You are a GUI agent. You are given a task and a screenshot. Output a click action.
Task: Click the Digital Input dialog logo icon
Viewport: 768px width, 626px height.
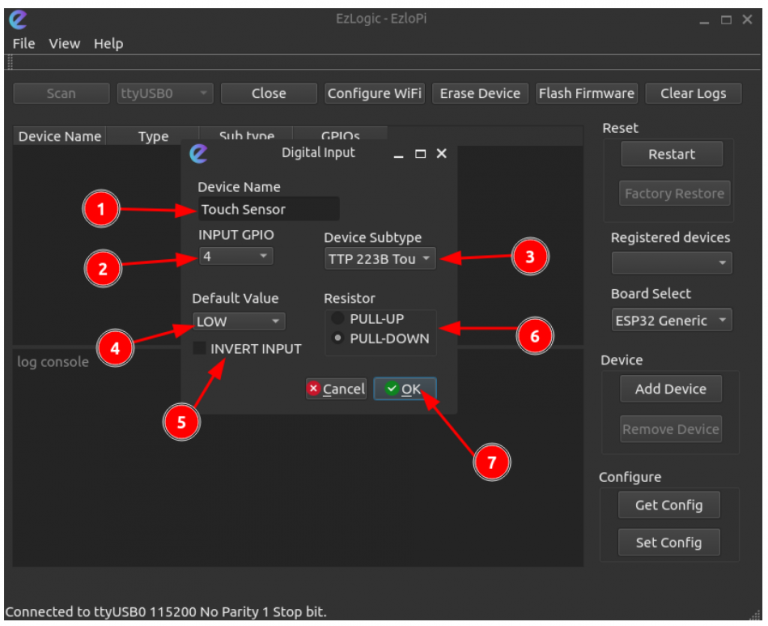point(198,154)
